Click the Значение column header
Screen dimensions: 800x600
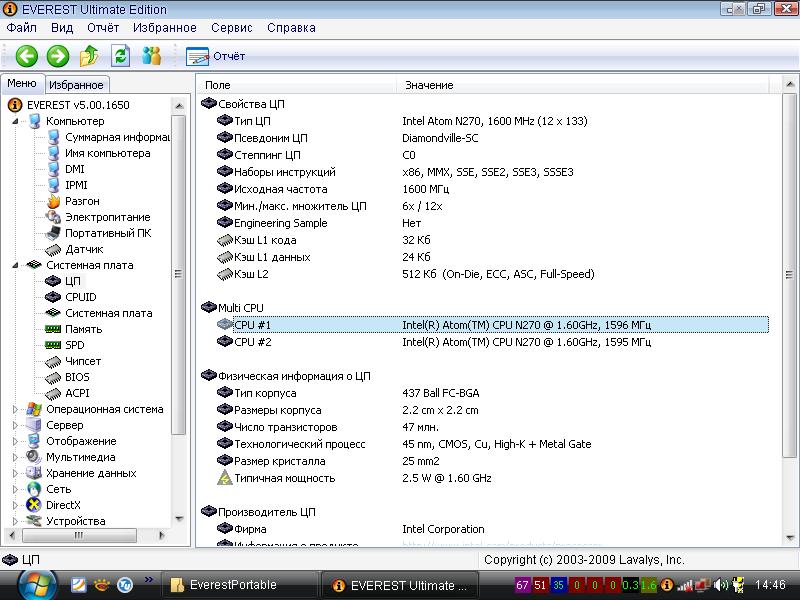583,85
